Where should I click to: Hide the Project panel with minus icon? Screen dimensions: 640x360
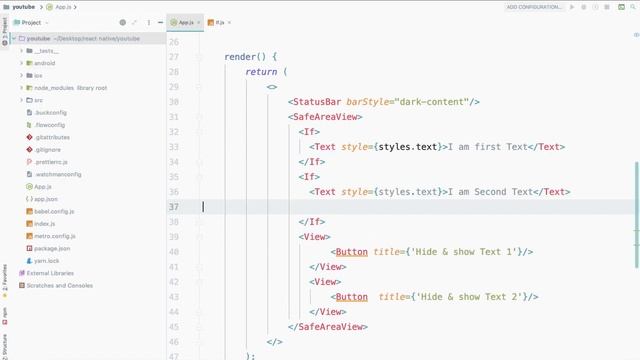pyautogui.click(x=160, y=22)
